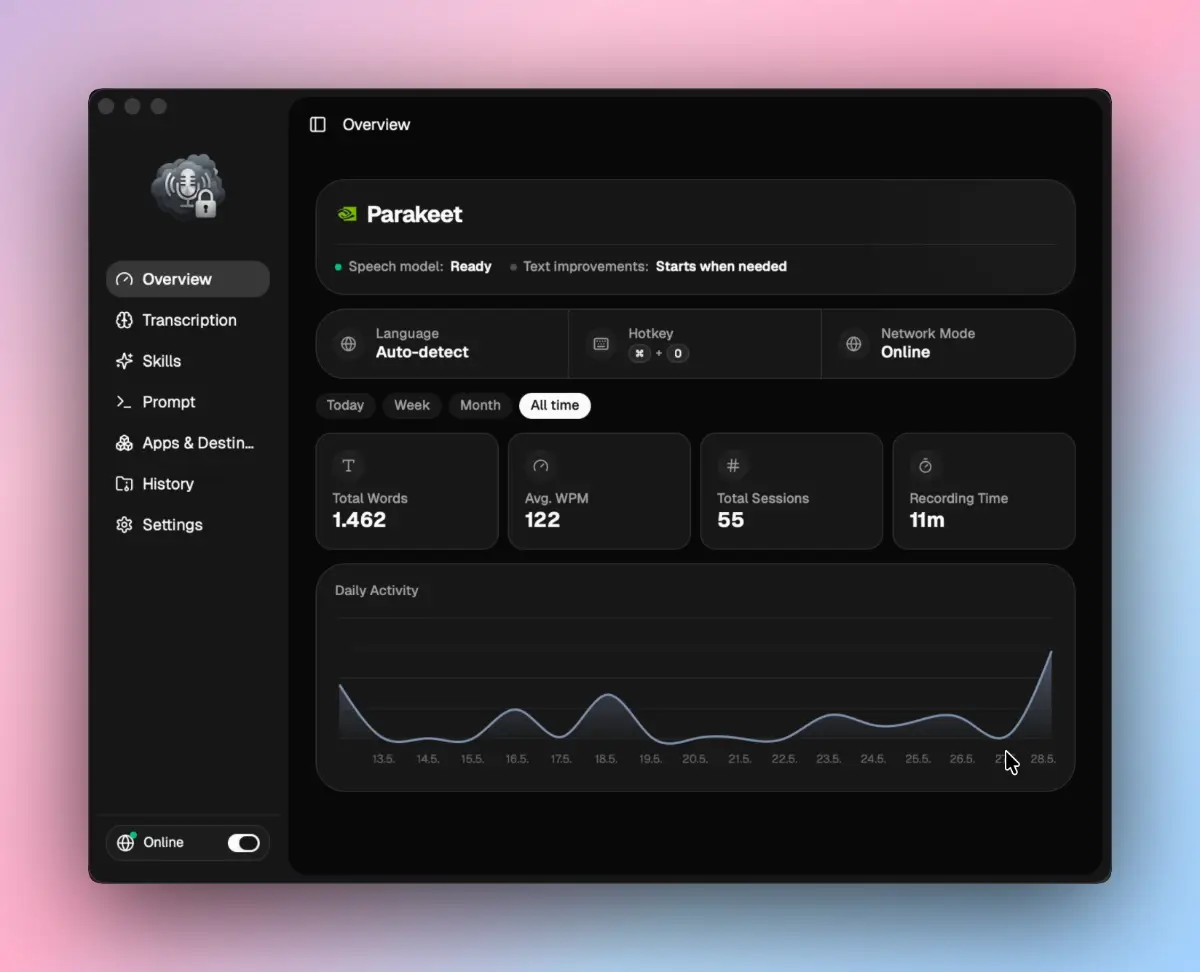
Task: Click the Hotkey keyboard icon
Action: click(601, 344)
